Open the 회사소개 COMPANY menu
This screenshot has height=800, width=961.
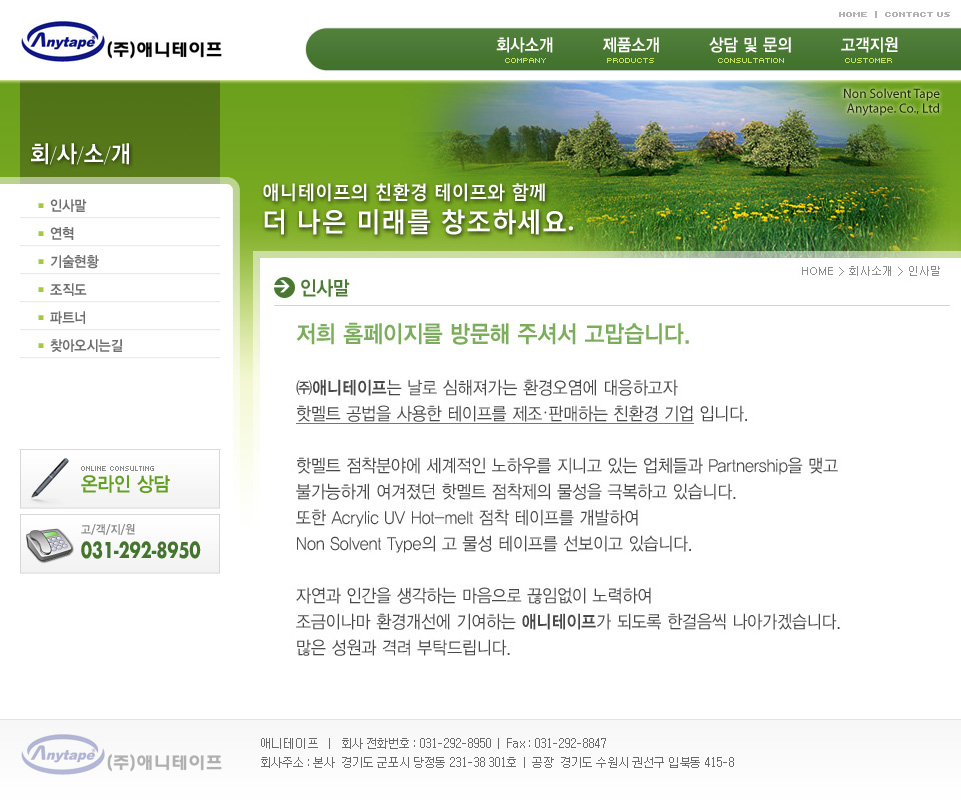pos(525,50)
